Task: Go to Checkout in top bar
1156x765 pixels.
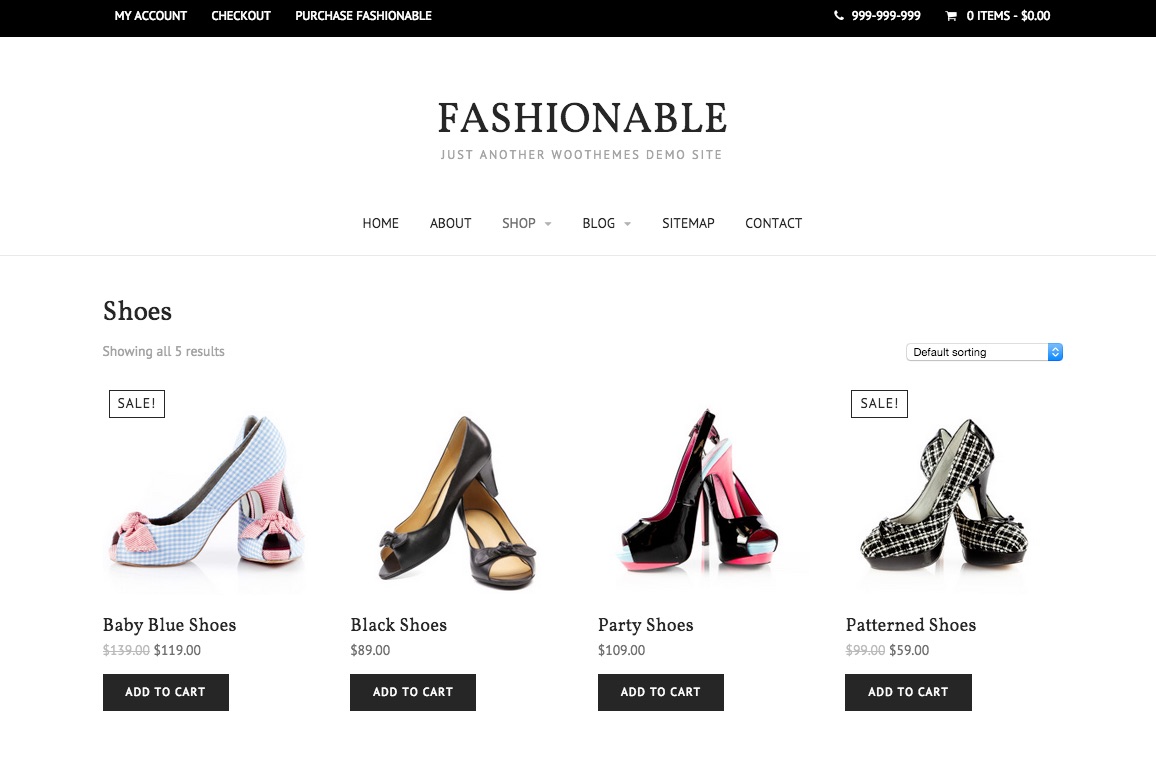Action: tap(241, 15)
